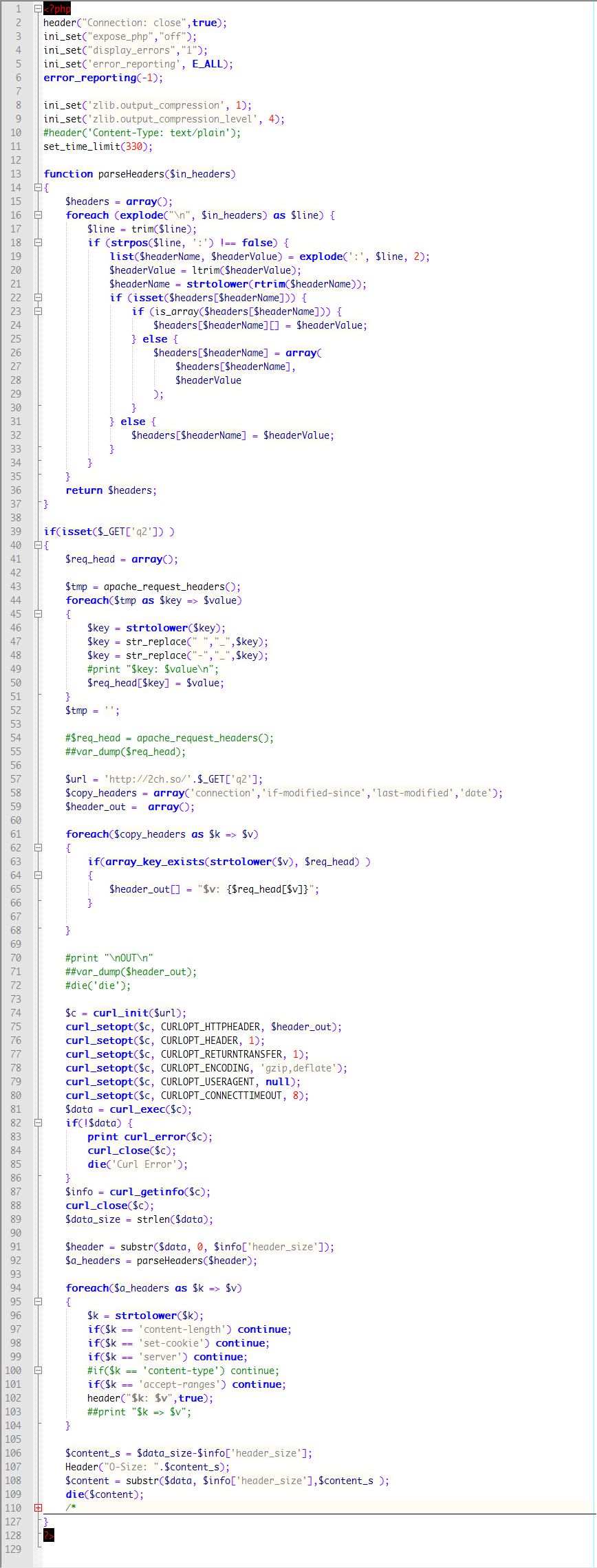Click CURLOPT_RETURNTRANSFER on line 77
Viewport: 597px width, 1568px height.
221,1054
